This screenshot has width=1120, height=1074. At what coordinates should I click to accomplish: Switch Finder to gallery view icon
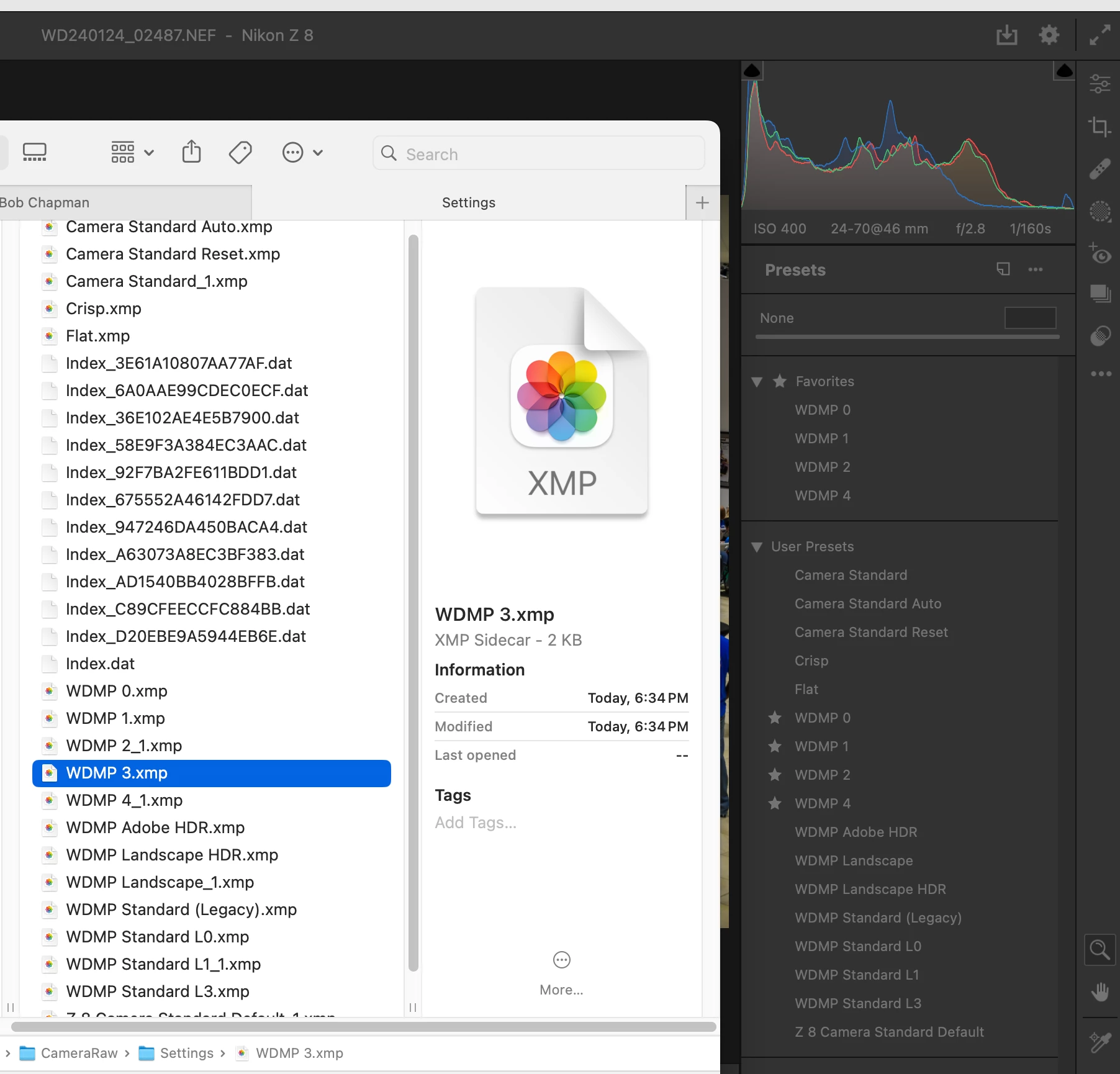coord(35,153)
